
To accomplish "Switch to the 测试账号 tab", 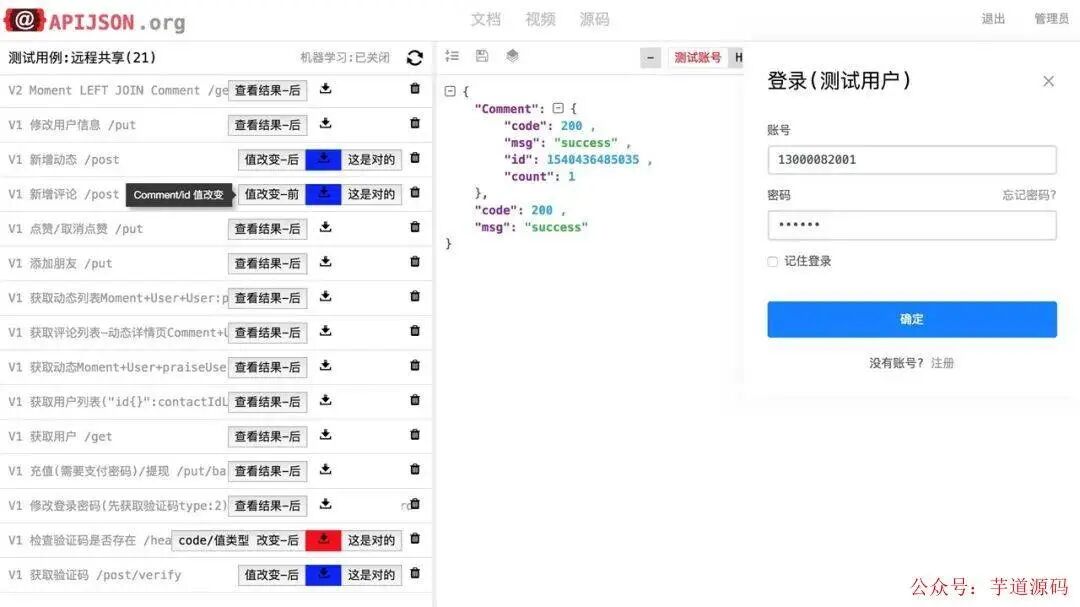I will click(x=697, y=58).
